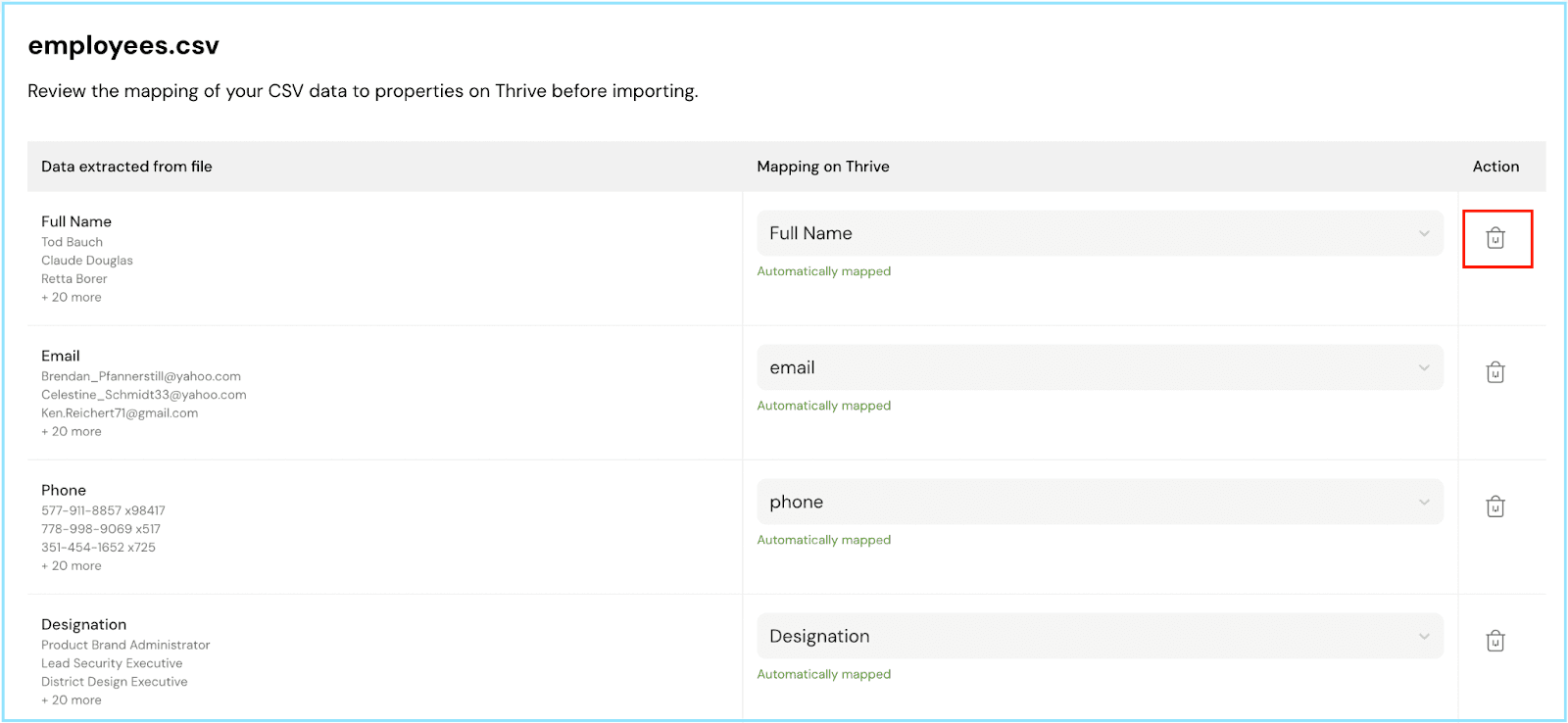Image resolution: width=1568 pixels, height=723 pixels.
Task: Select the 'Retta Borer' sample value
Action: (x=74, y=279)
